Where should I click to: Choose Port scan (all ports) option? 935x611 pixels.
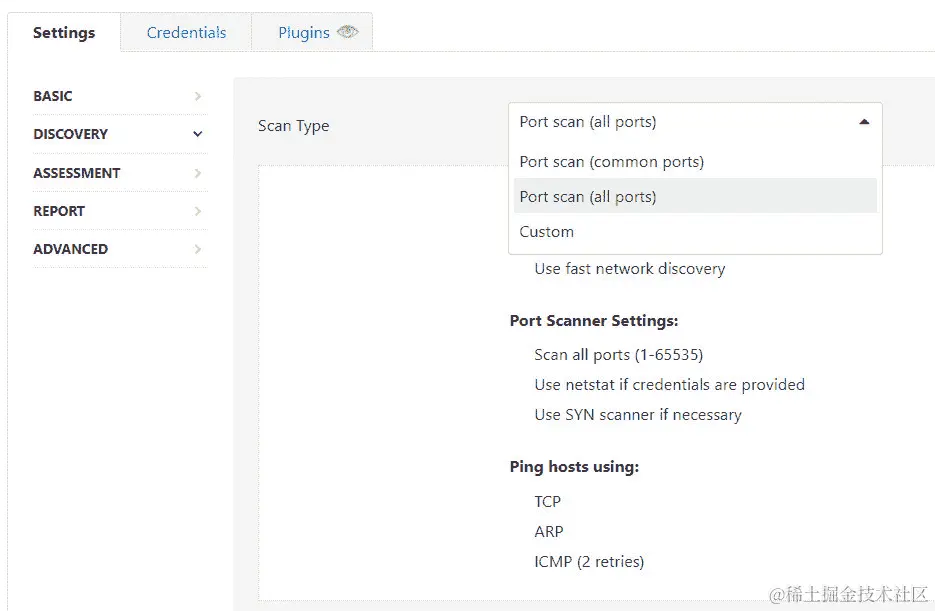tap(588, 196)
